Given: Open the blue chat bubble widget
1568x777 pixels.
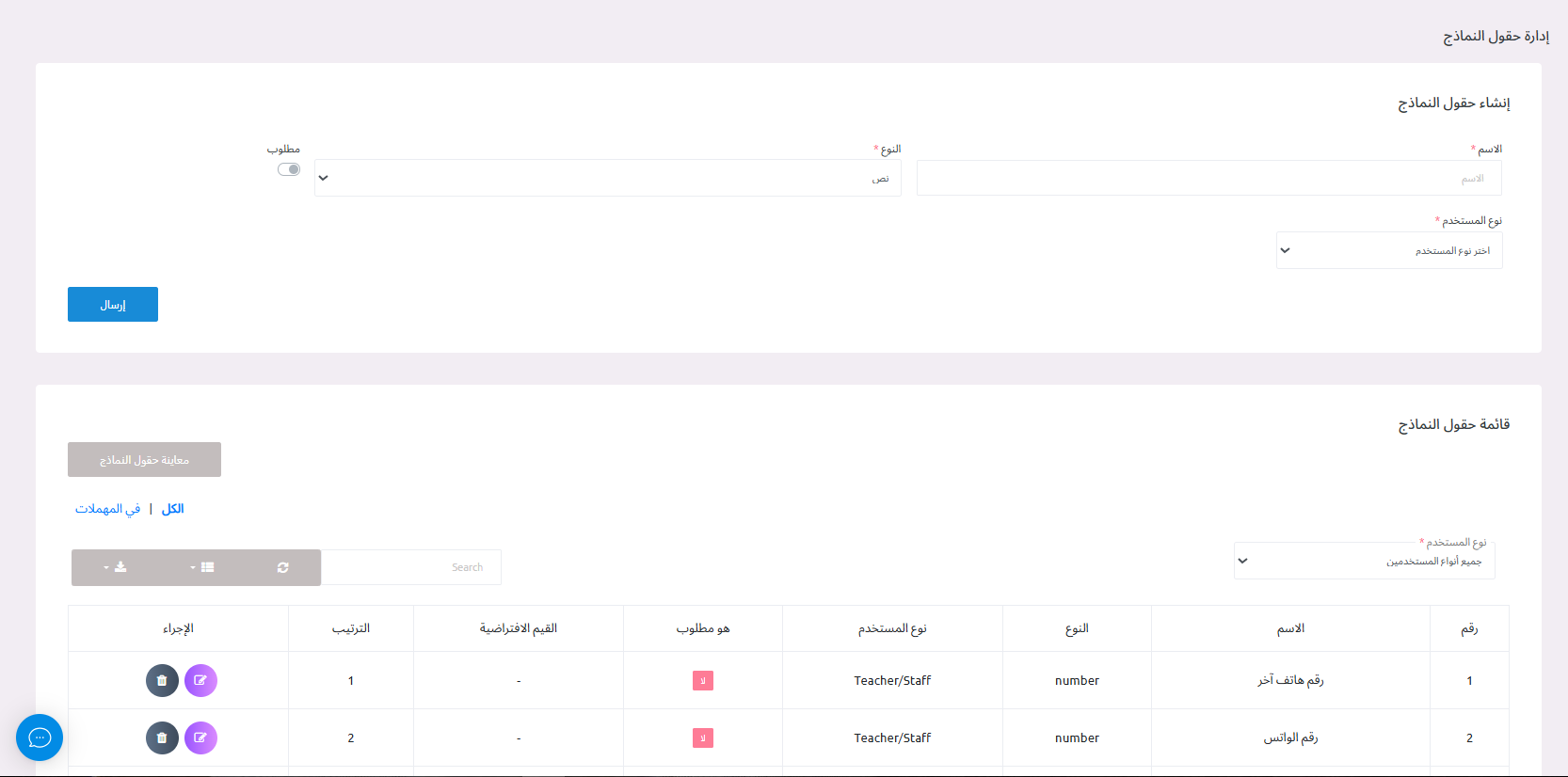Looking at the screenshot, I should point(40,737).
